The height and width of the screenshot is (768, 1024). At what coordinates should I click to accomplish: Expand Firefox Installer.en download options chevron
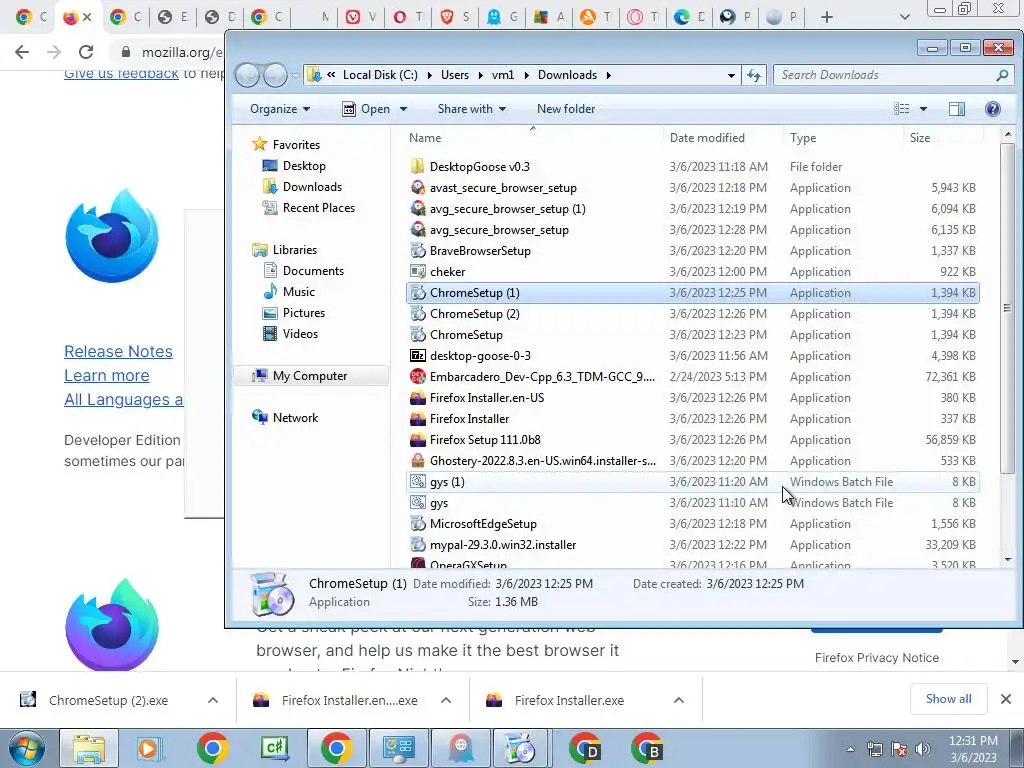tap(446, 700)
